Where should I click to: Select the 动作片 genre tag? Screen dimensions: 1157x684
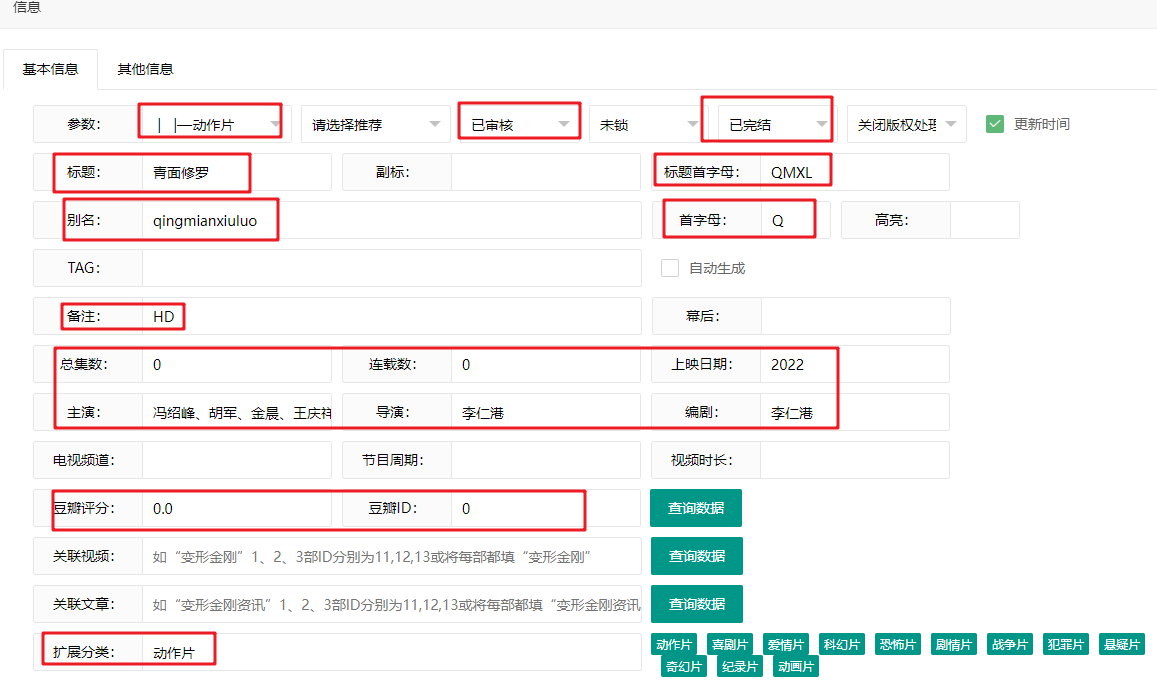674,644
